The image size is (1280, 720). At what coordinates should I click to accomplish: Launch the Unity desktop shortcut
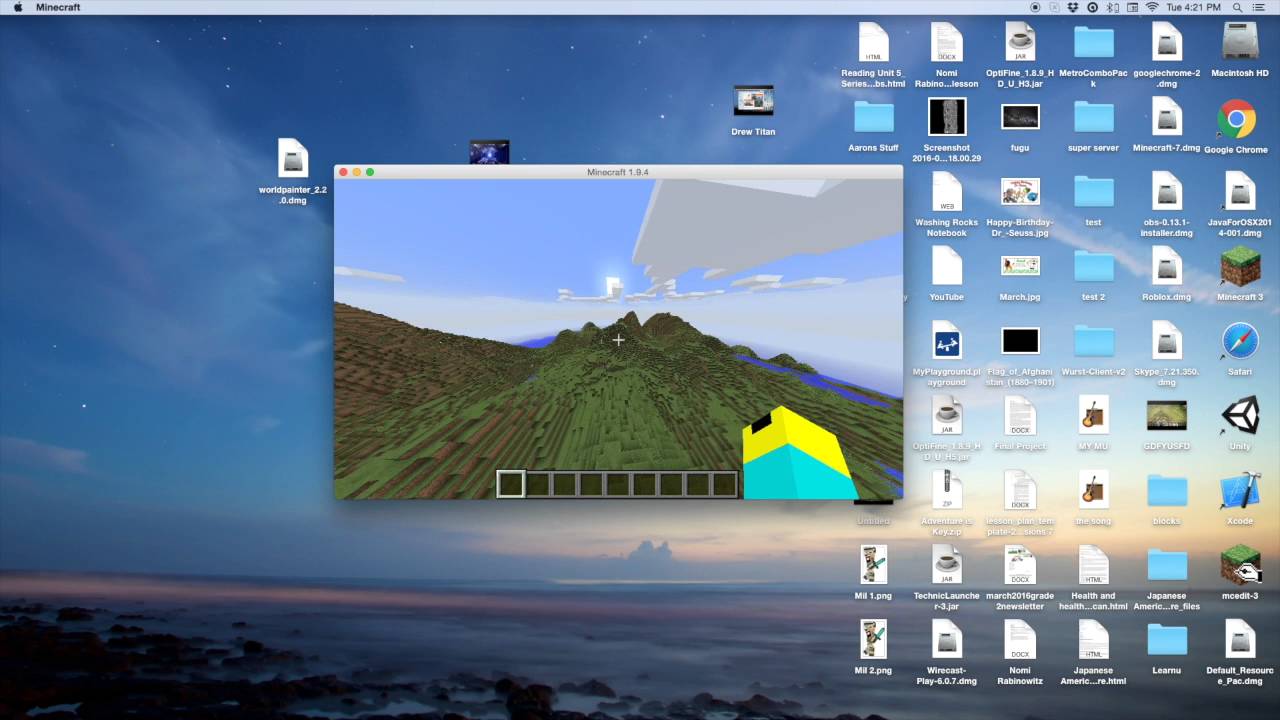pos(1240,416)
